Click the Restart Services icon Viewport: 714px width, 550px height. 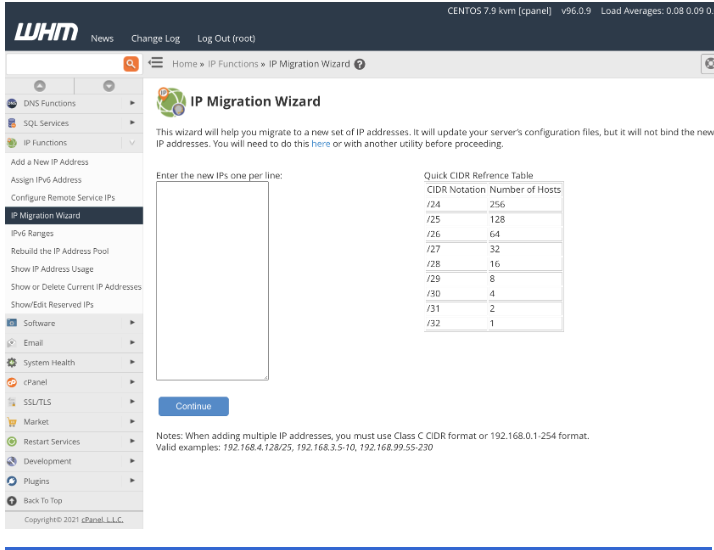pos(12,441)
